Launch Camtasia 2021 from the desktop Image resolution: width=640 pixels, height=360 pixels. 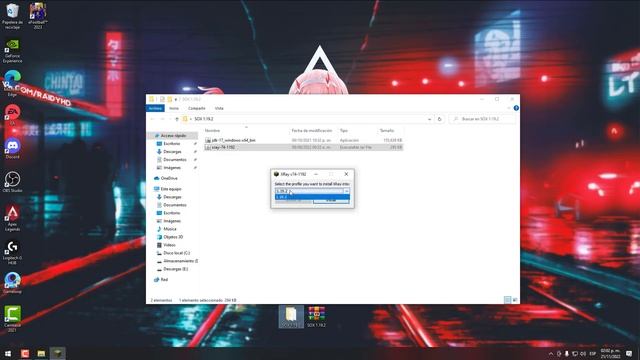pos(12,318)
